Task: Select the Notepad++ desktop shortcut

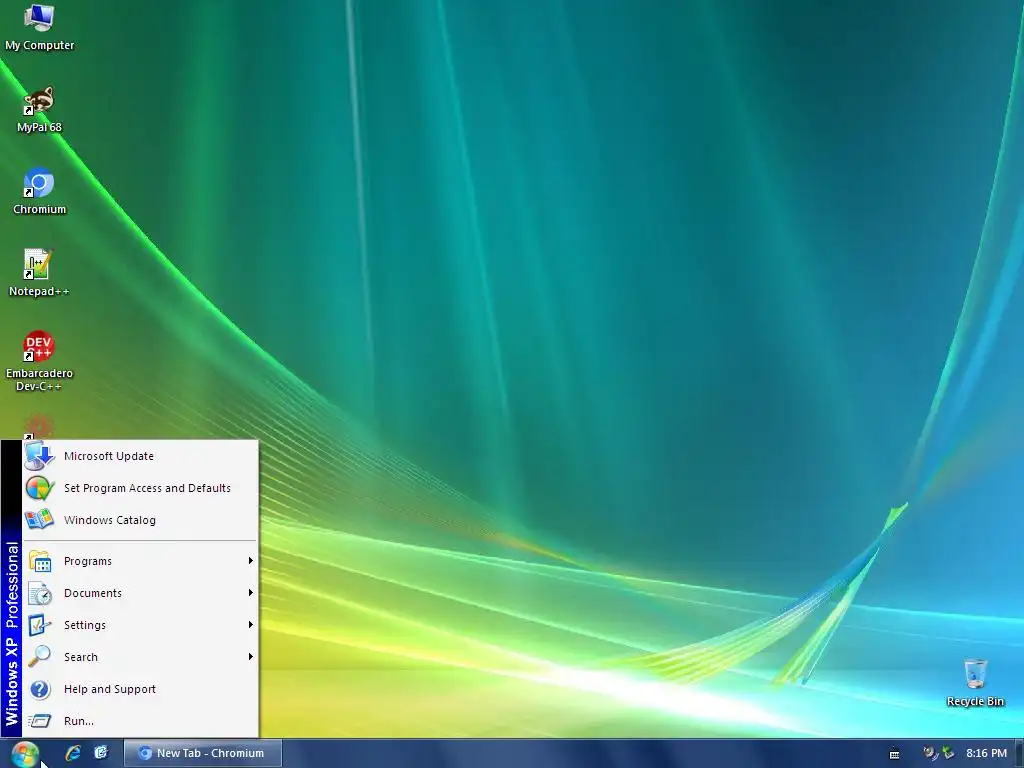Action: tap(39, 274)
